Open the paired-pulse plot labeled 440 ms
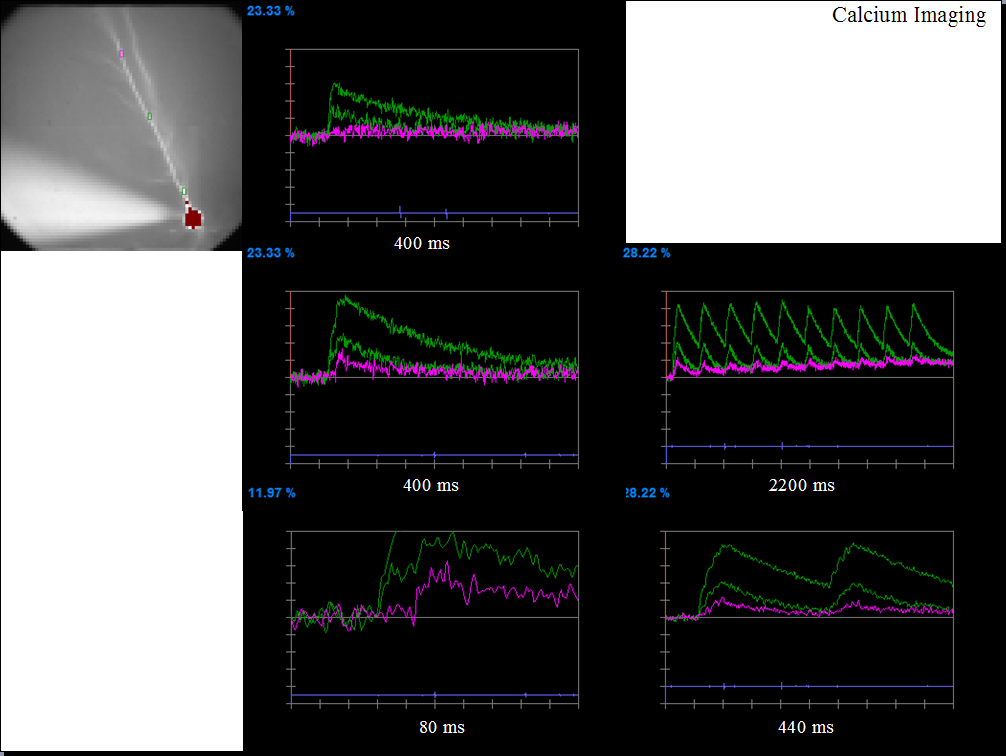 (809, 619)
